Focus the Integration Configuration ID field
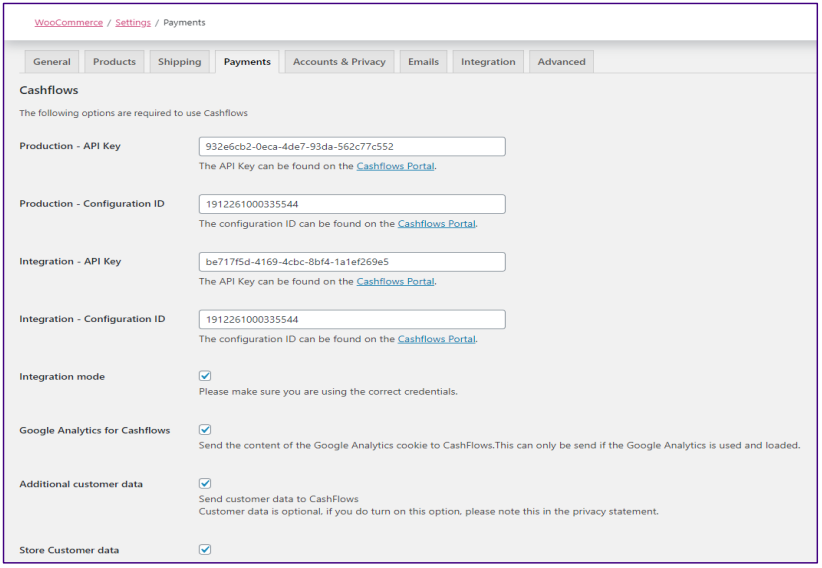Viewport: 822px width, 568px height. [352, 319]
